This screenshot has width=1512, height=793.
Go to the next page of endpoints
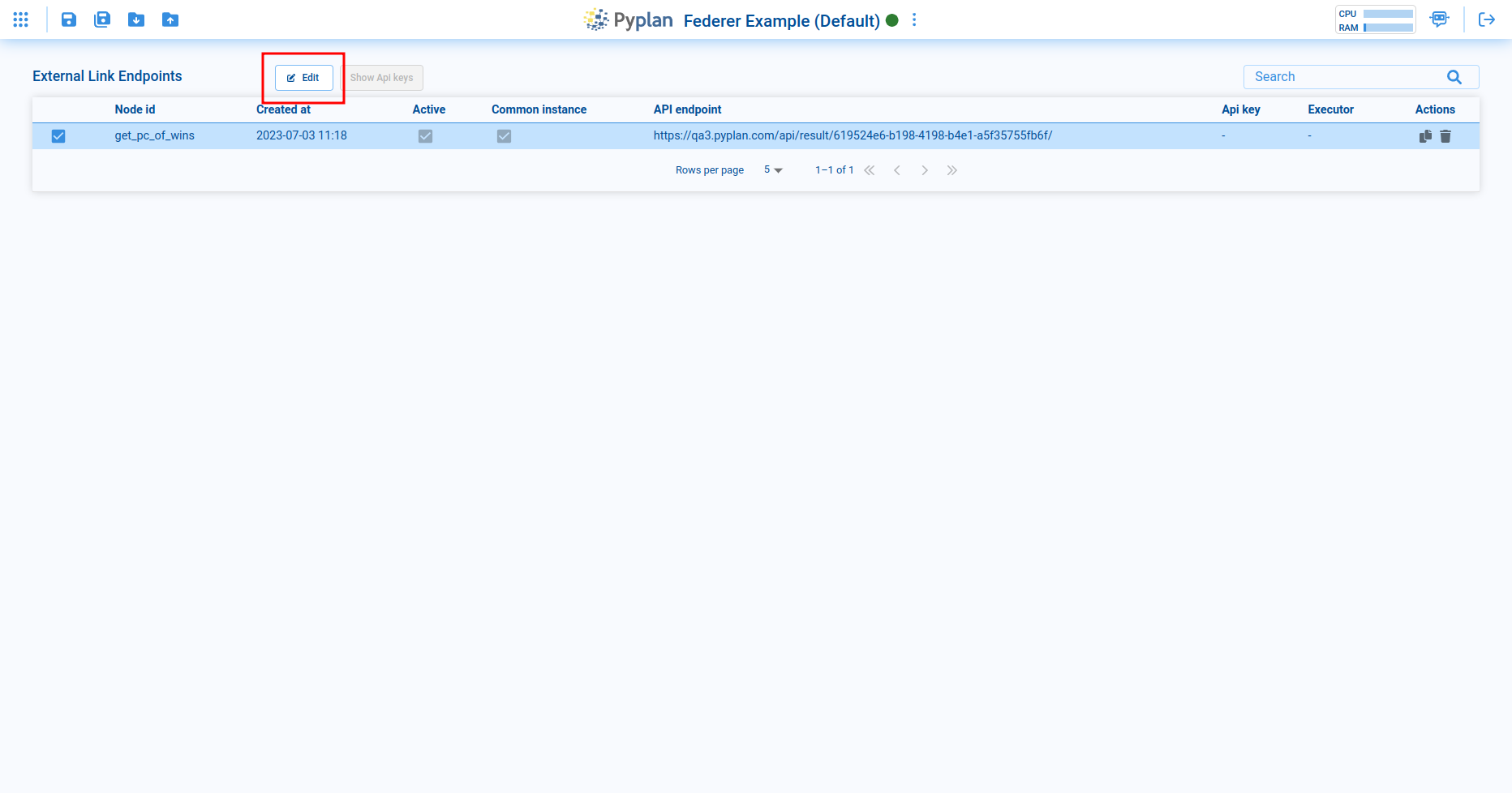(x=924, y=170)
